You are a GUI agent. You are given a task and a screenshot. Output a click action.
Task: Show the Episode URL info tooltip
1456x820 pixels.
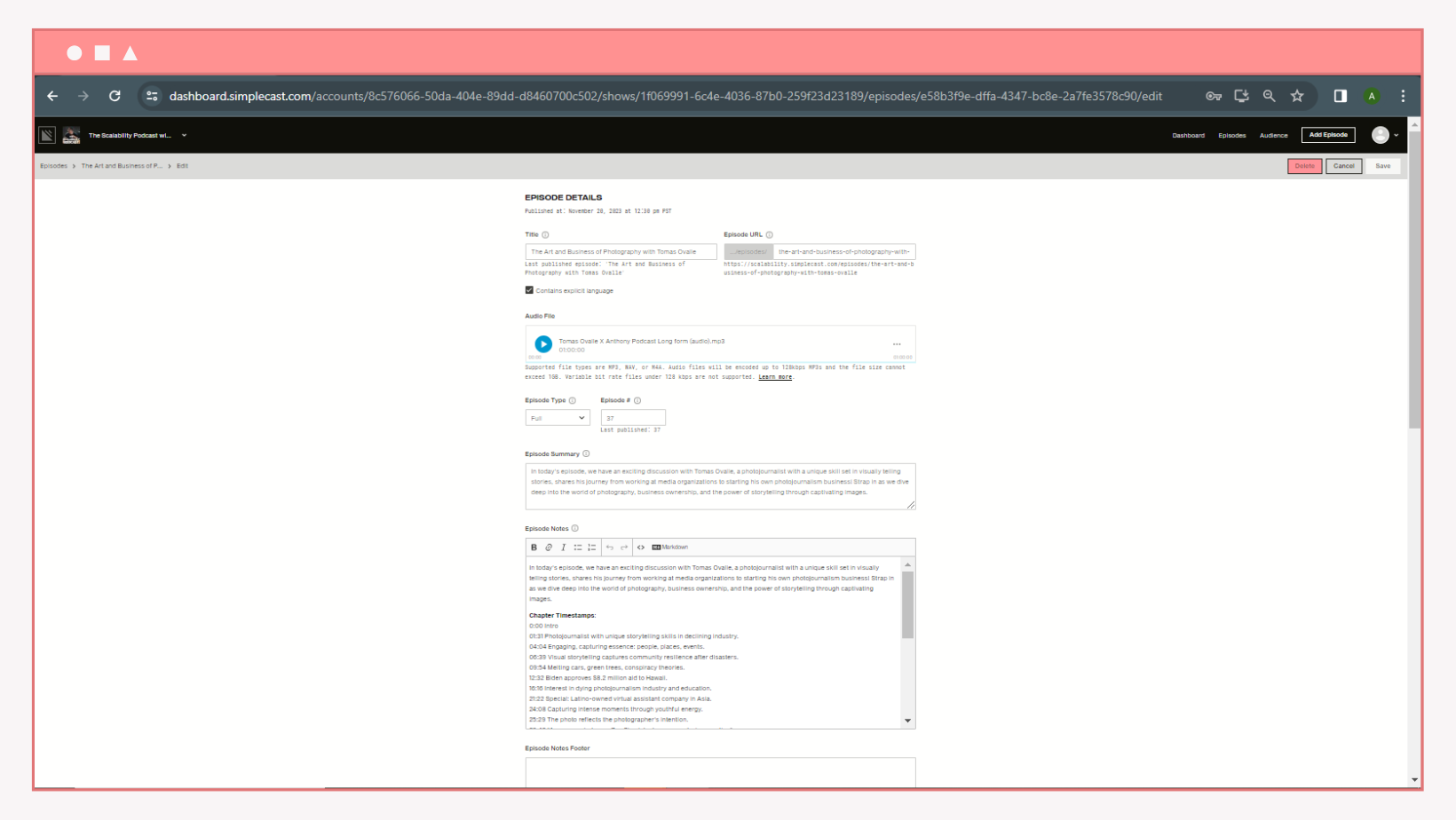(769, 235)
